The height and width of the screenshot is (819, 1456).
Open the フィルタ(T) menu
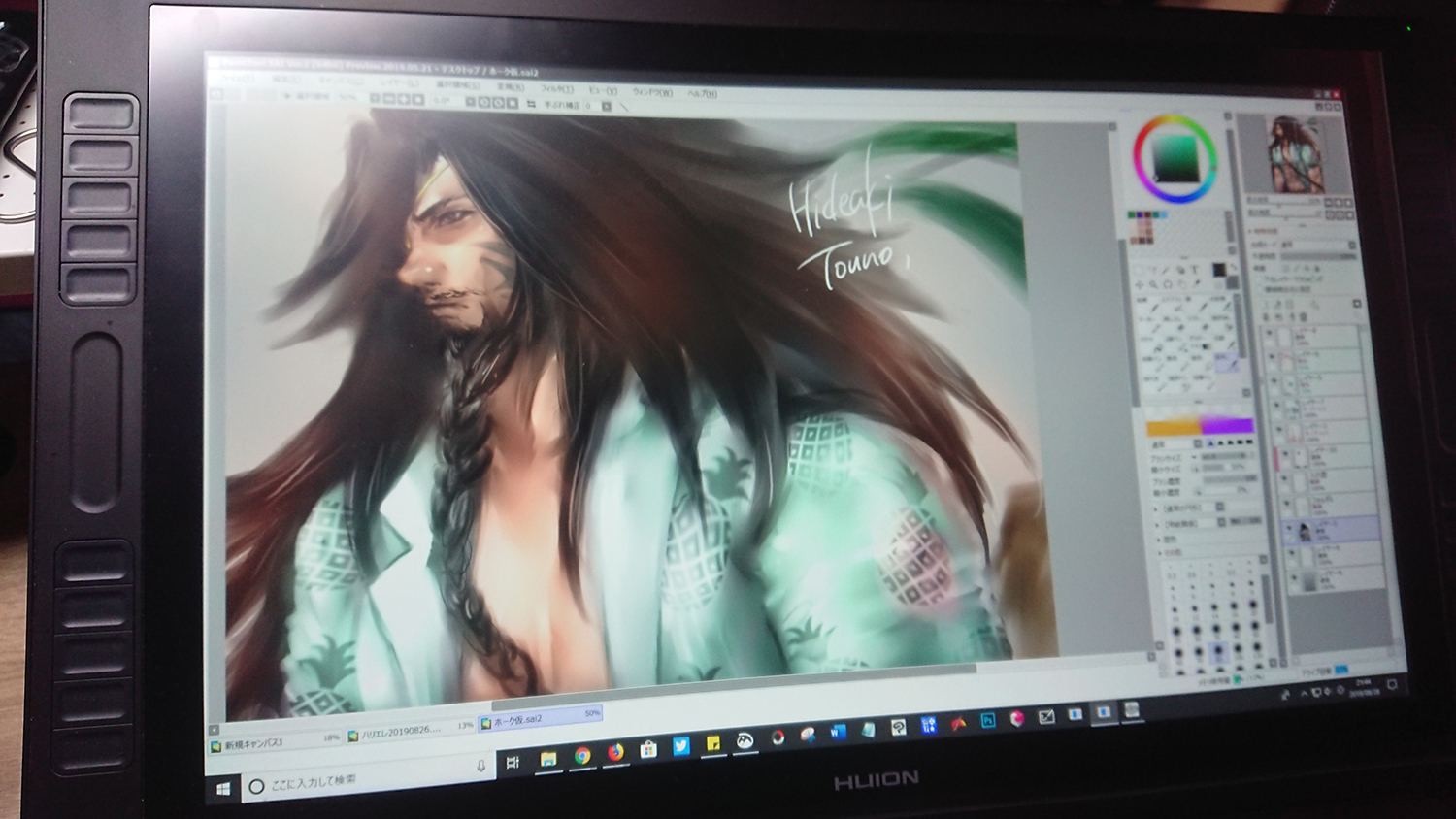(558, 88)
